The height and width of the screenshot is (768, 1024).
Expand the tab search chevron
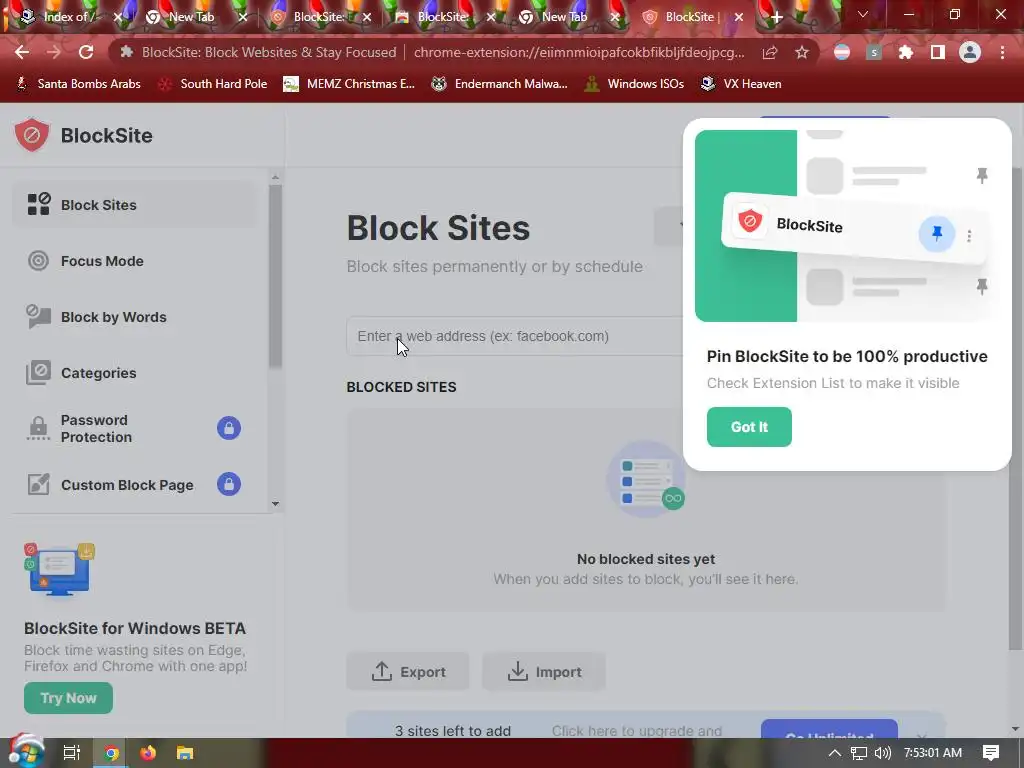(x=863, y=14)
